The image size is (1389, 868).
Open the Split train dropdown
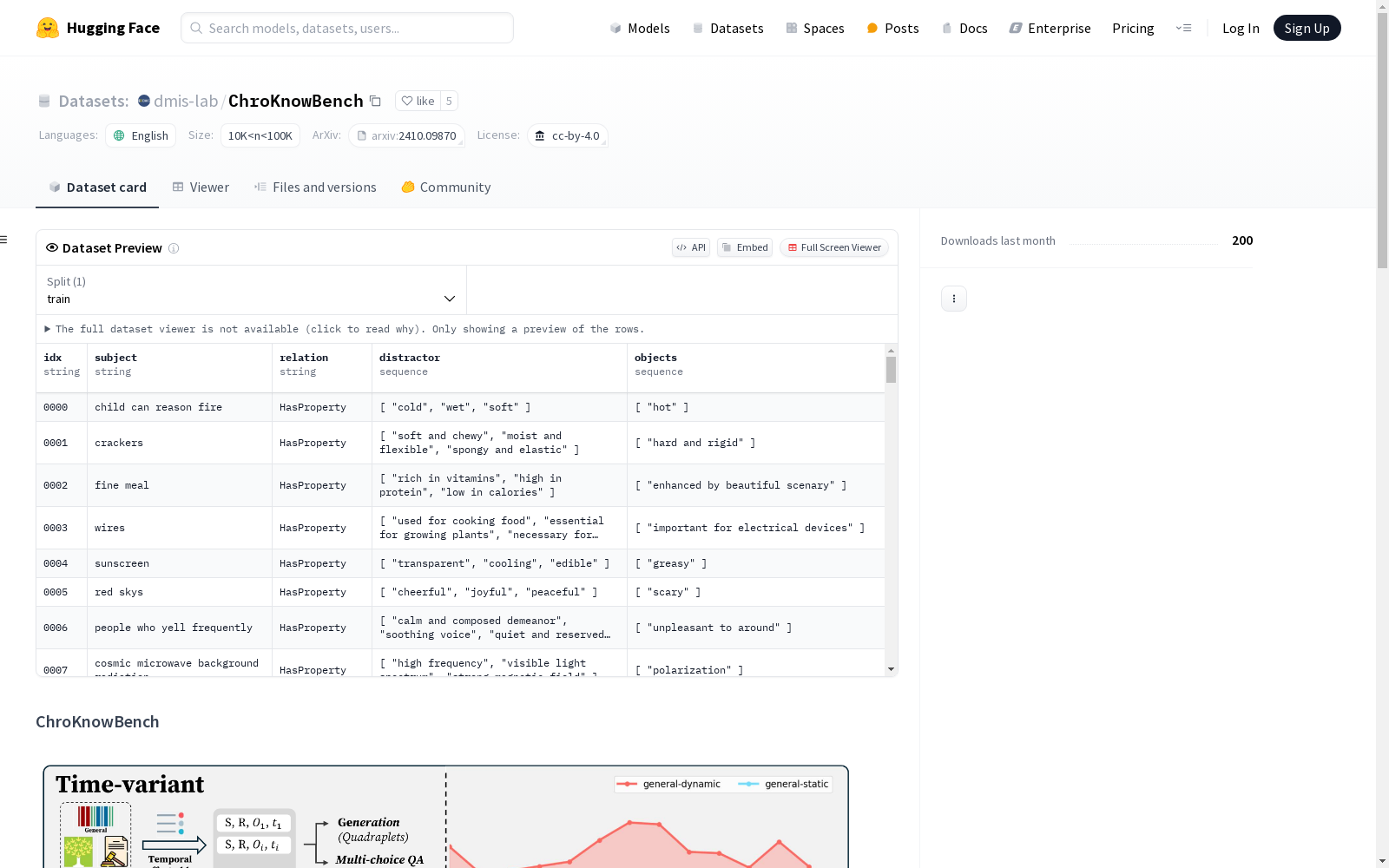coord(252,290)
